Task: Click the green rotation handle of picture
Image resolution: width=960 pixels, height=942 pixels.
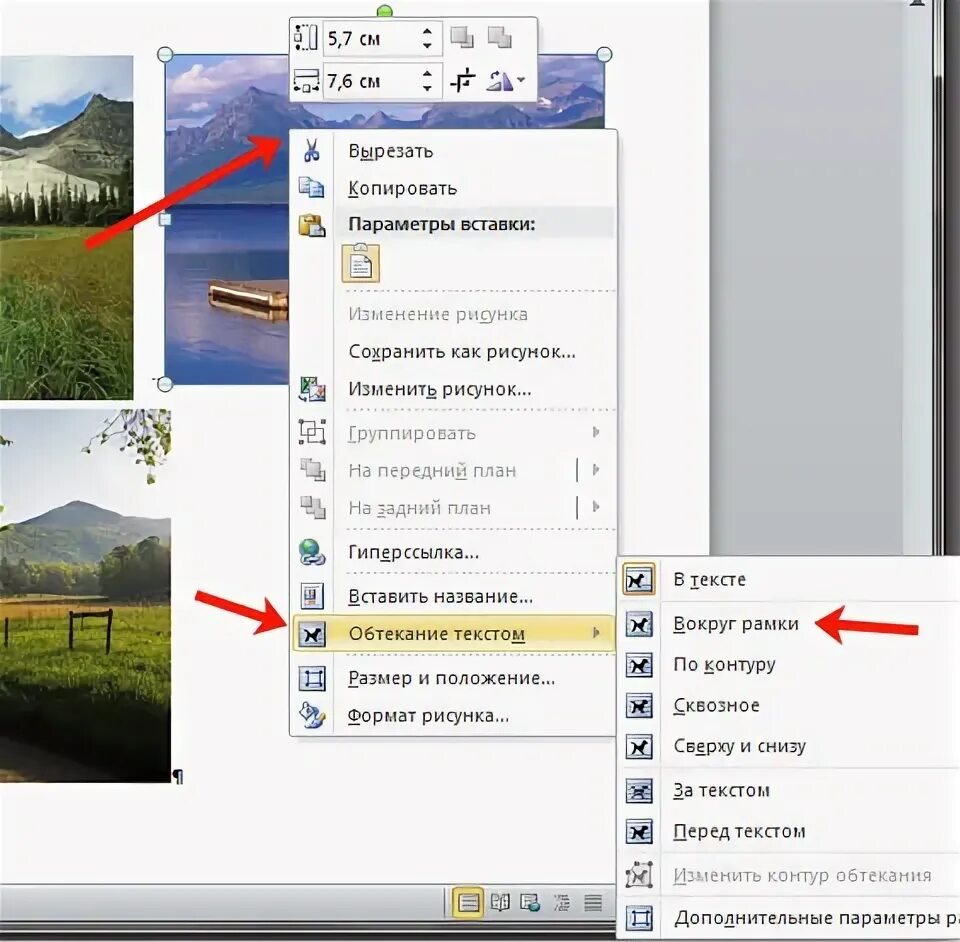Action: pyautogui.click(x=384, y=10)
